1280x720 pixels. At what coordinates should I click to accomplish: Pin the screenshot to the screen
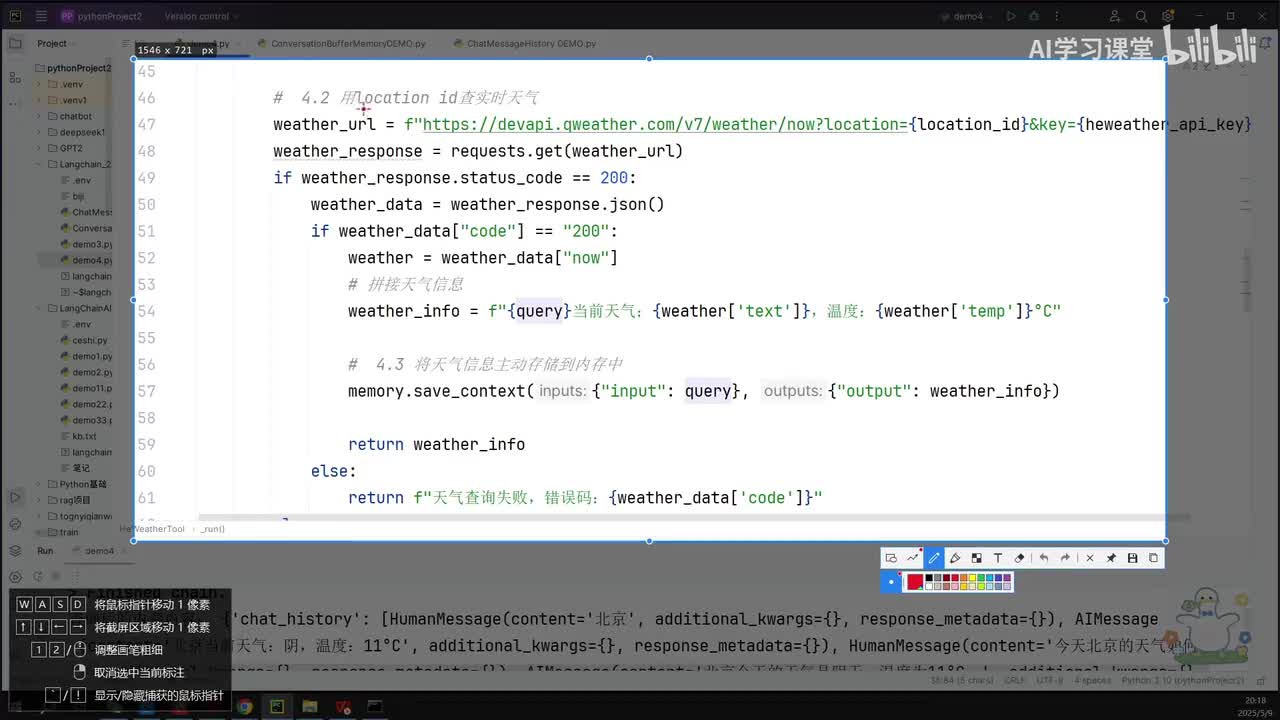[x=1111, y=558]
